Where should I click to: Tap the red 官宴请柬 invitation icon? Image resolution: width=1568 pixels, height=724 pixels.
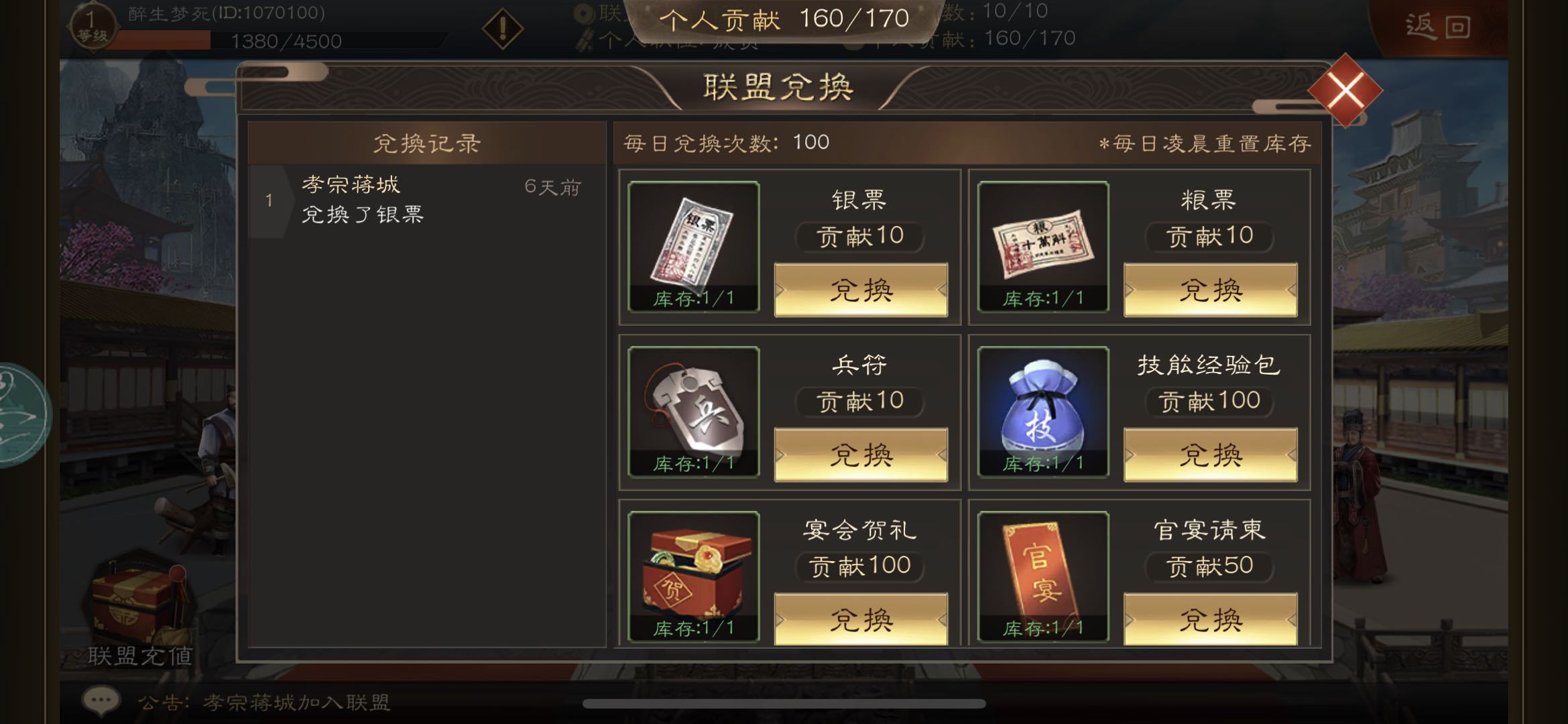pyautogui.click(x=1043, y=577)
